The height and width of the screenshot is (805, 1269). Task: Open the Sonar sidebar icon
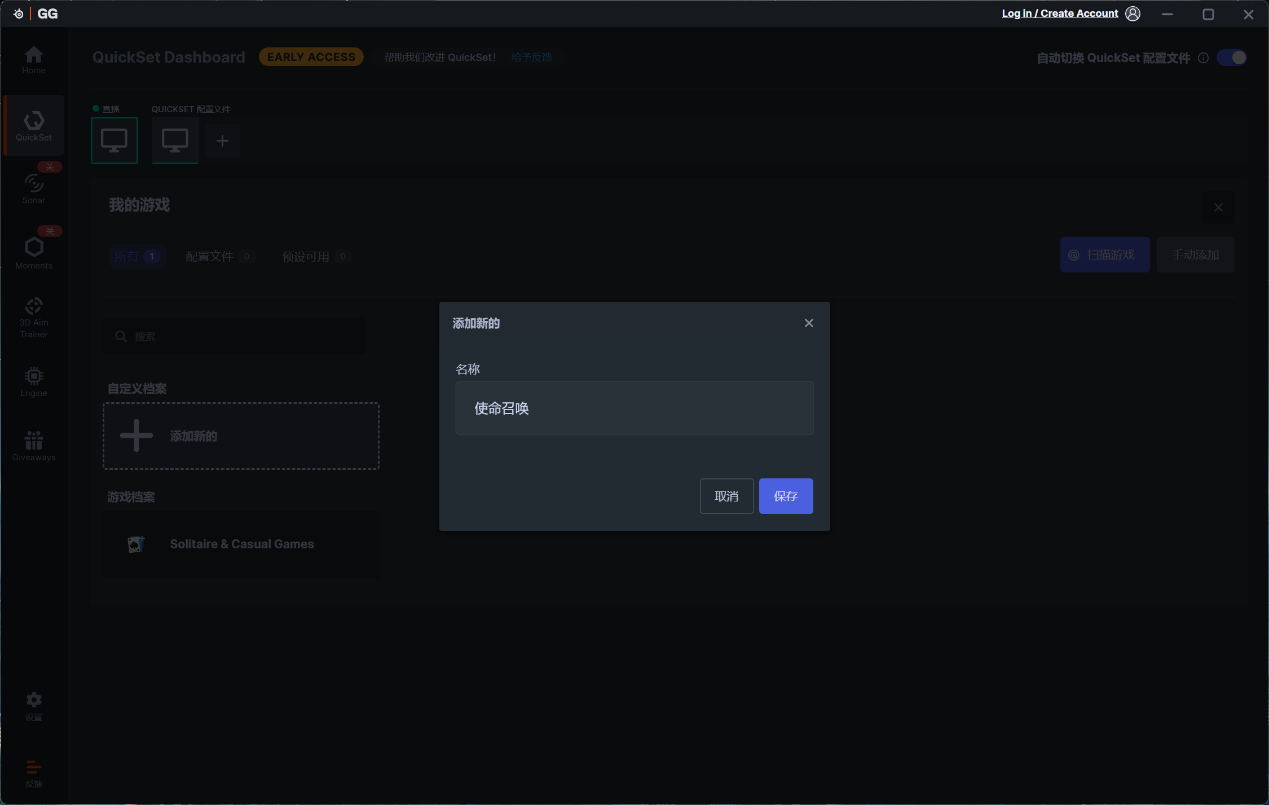click(34, 187)
